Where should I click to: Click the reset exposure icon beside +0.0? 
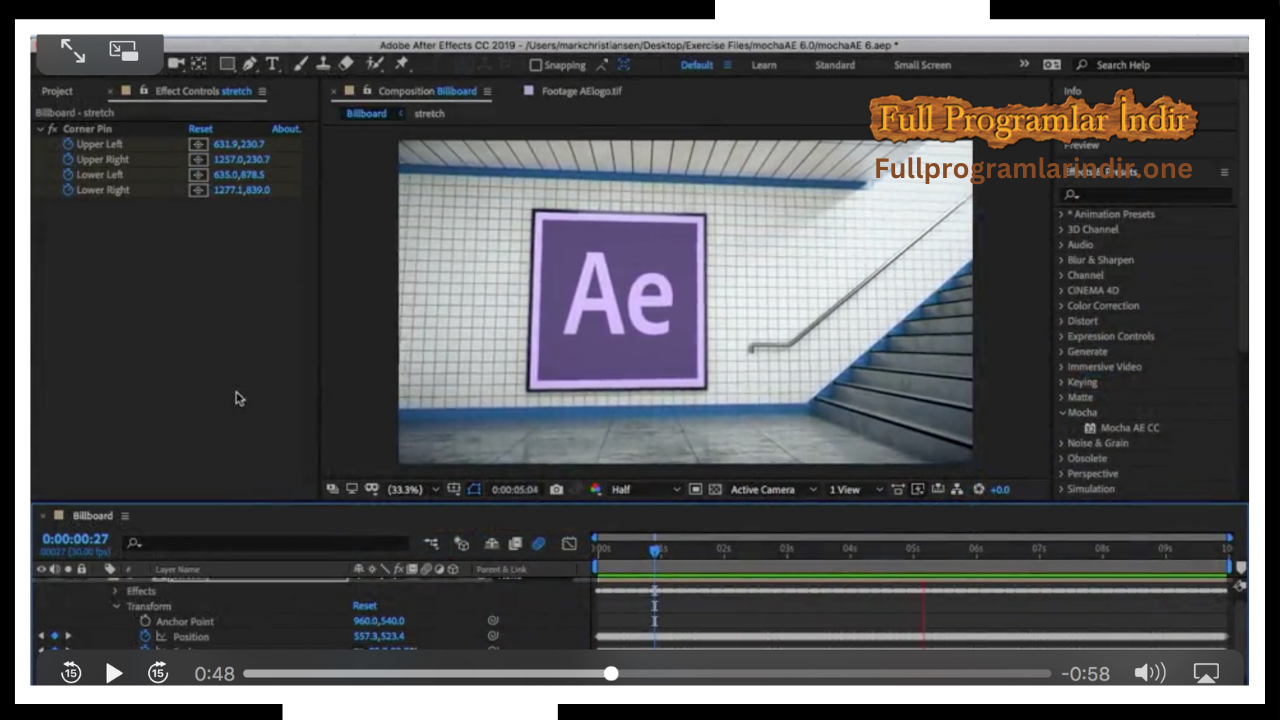click(978, 490)
